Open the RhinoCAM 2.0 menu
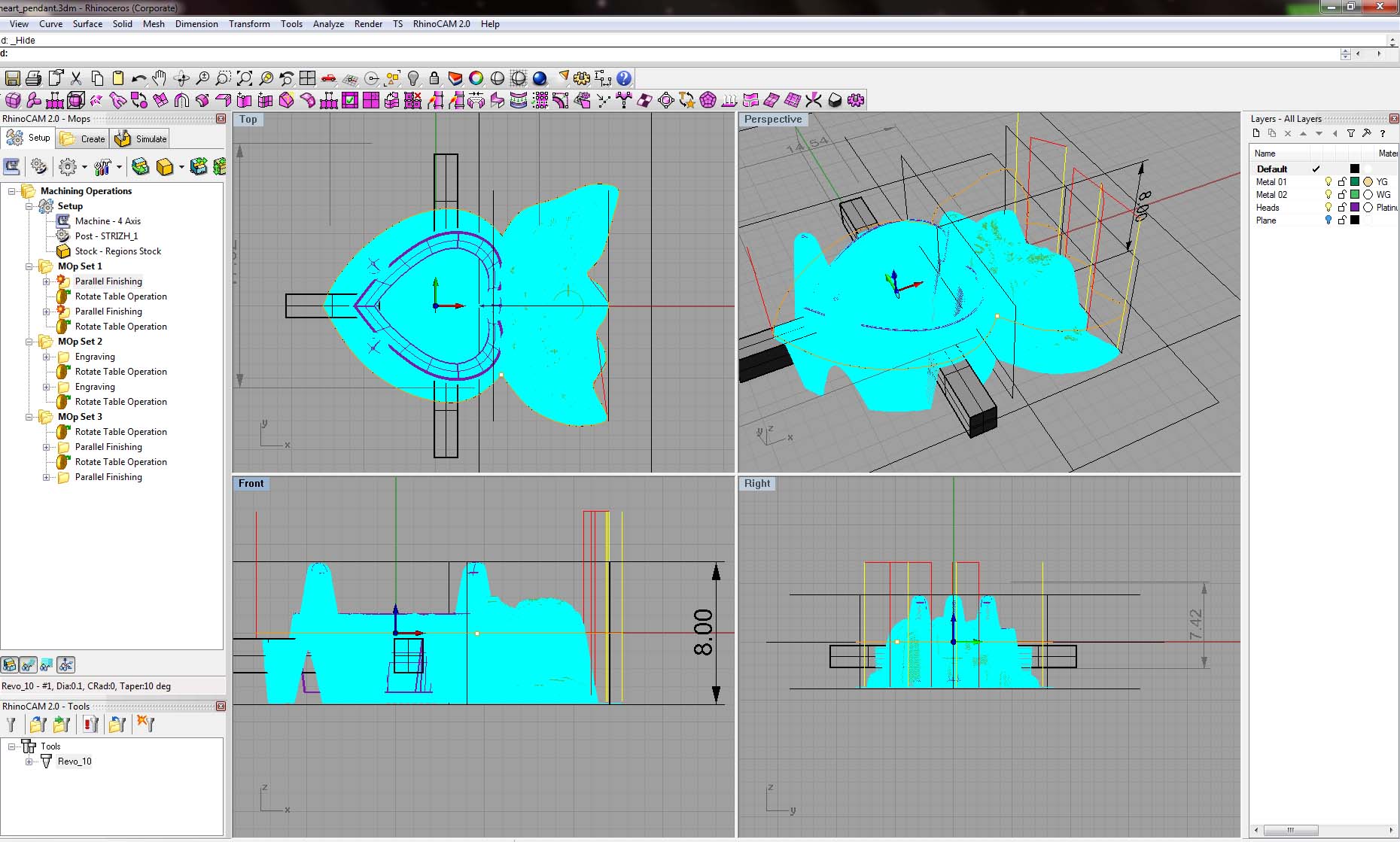The width and height of the screenshot is (1400, 842). pos(441,24)
